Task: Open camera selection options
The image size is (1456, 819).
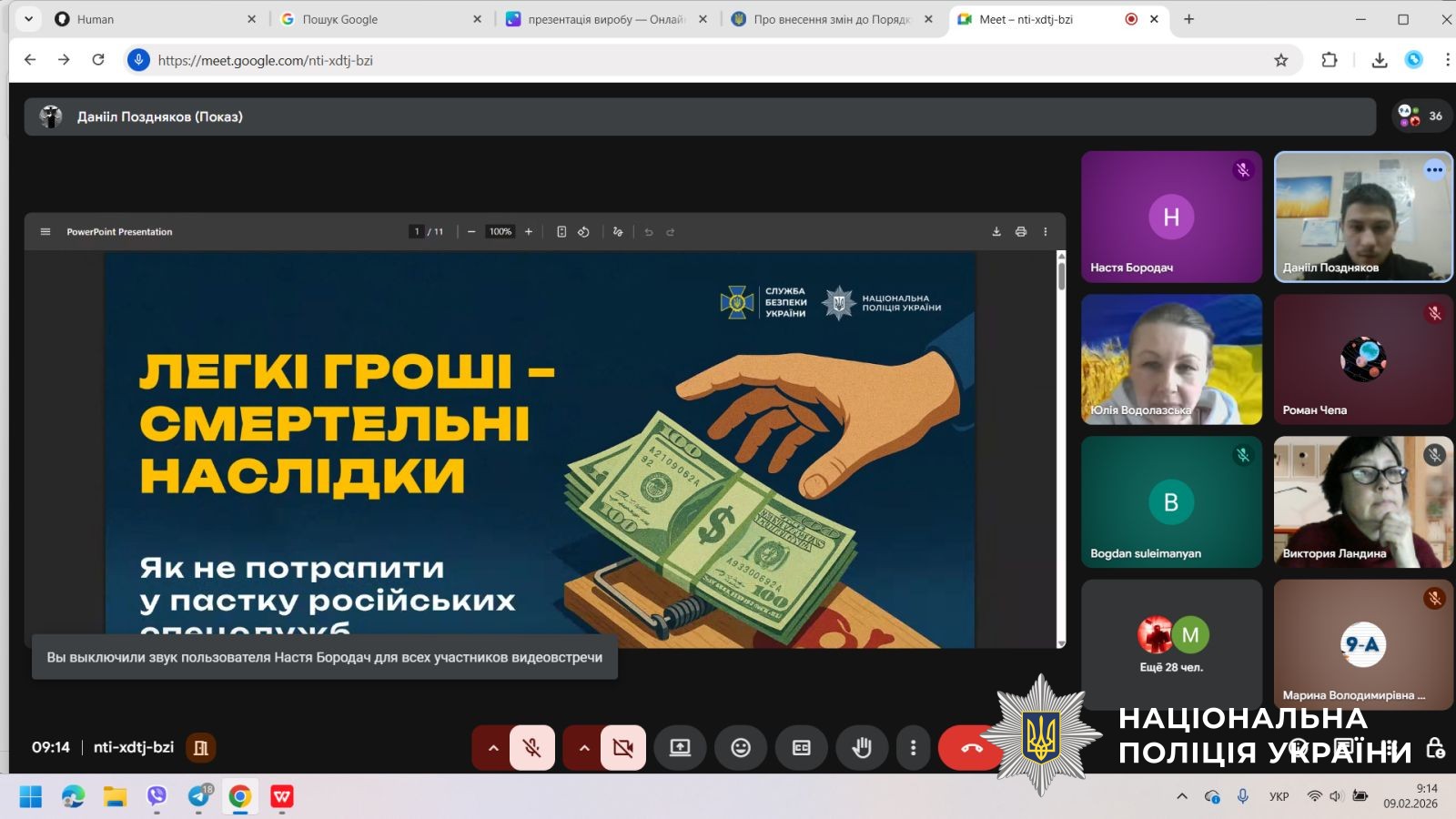Action: [x=583, y=747]
